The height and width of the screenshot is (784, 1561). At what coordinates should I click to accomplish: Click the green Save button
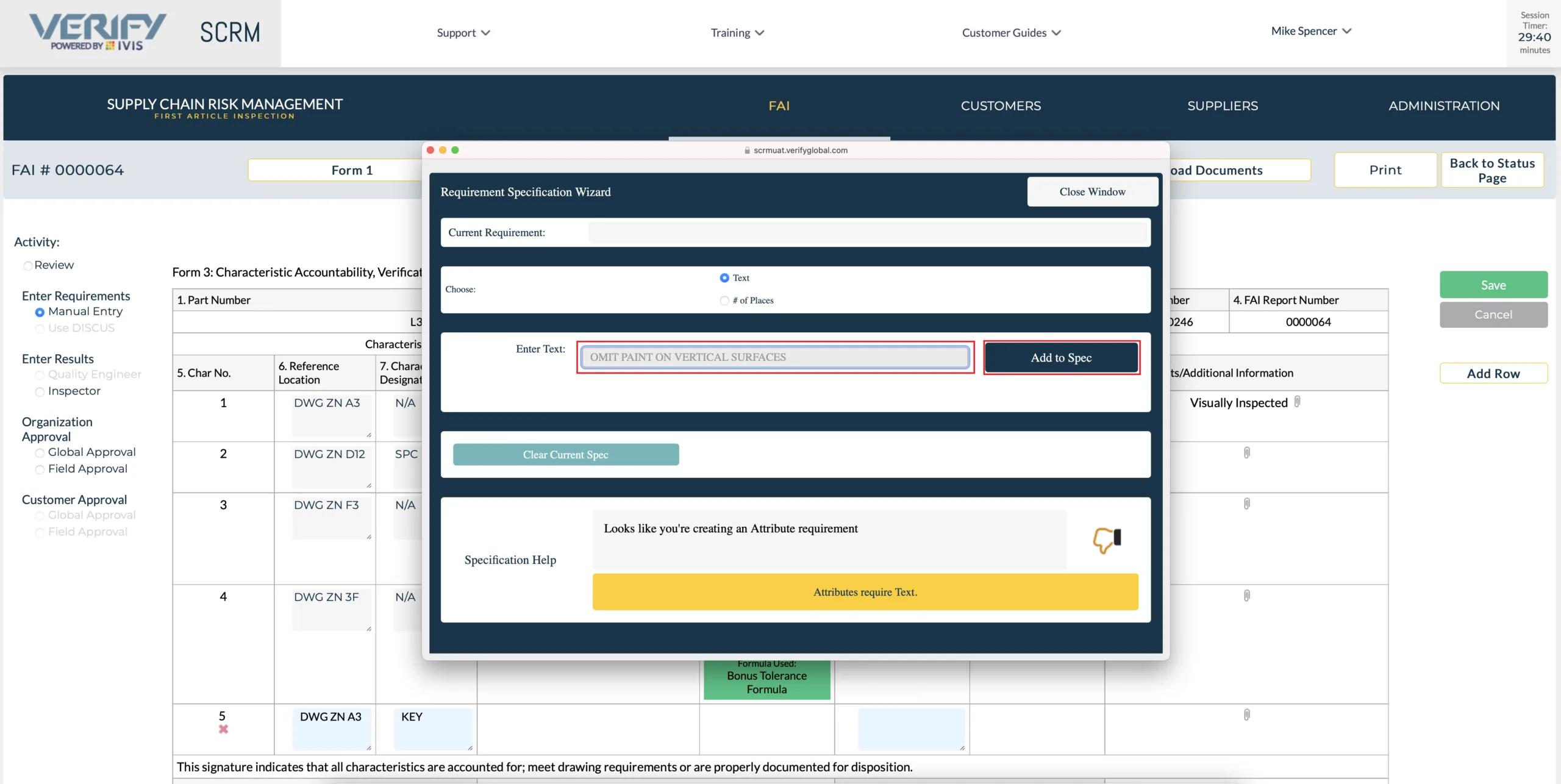point(1493,285)
